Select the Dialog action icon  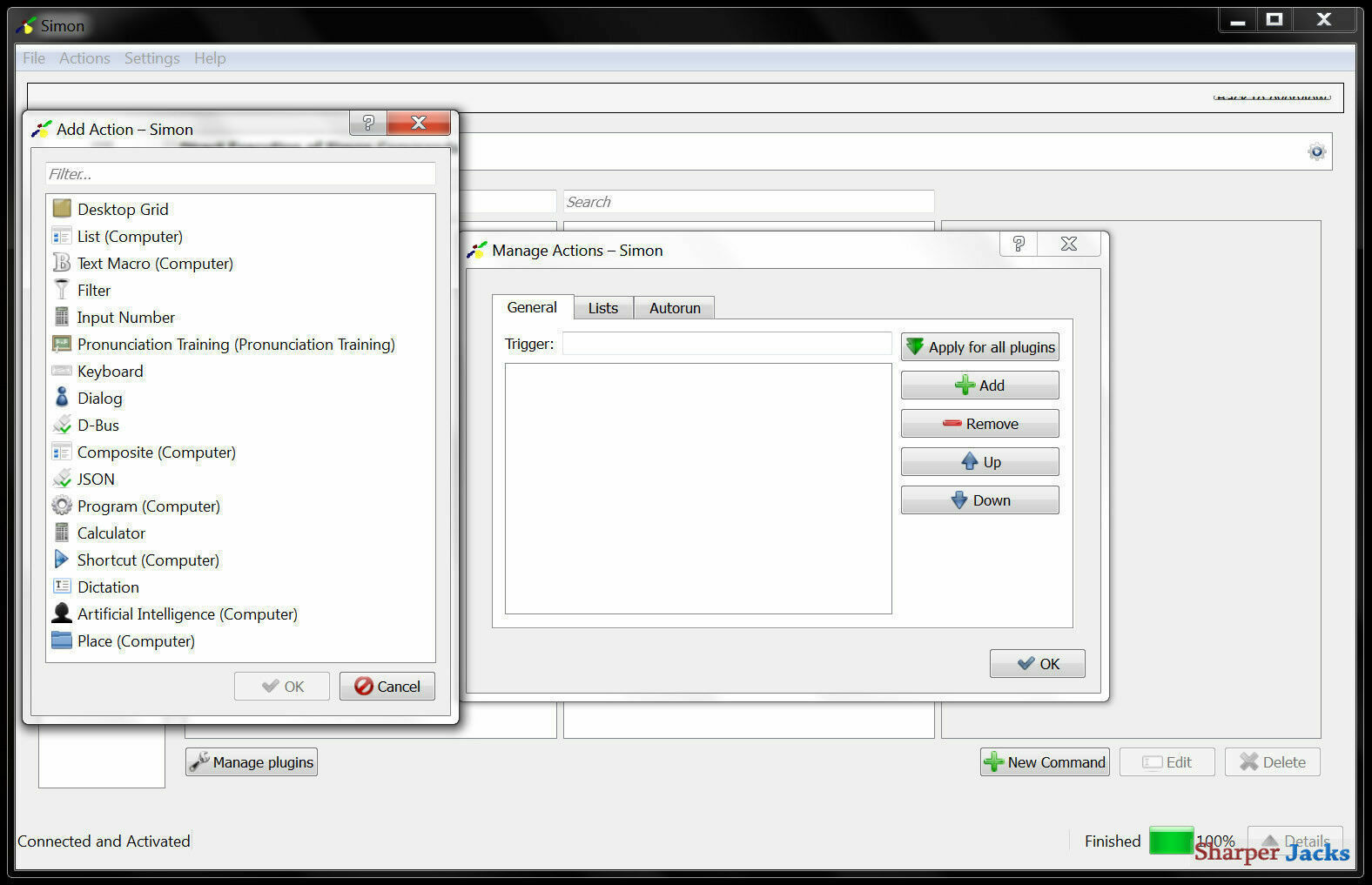(x=62, y=398)
